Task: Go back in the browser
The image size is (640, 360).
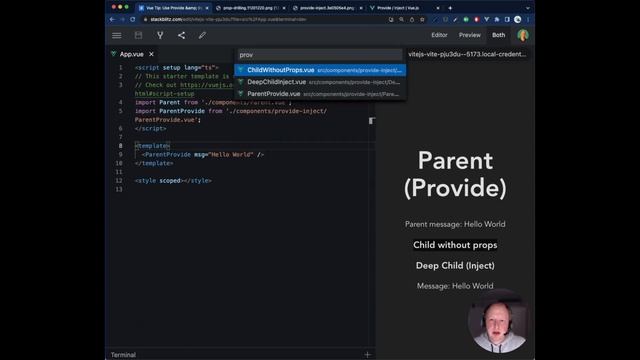Action: (x=112, y=19)
